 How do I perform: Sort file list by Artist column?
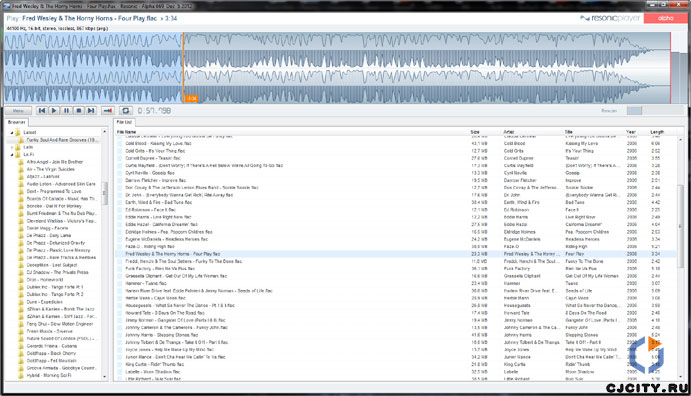point(509,132)
